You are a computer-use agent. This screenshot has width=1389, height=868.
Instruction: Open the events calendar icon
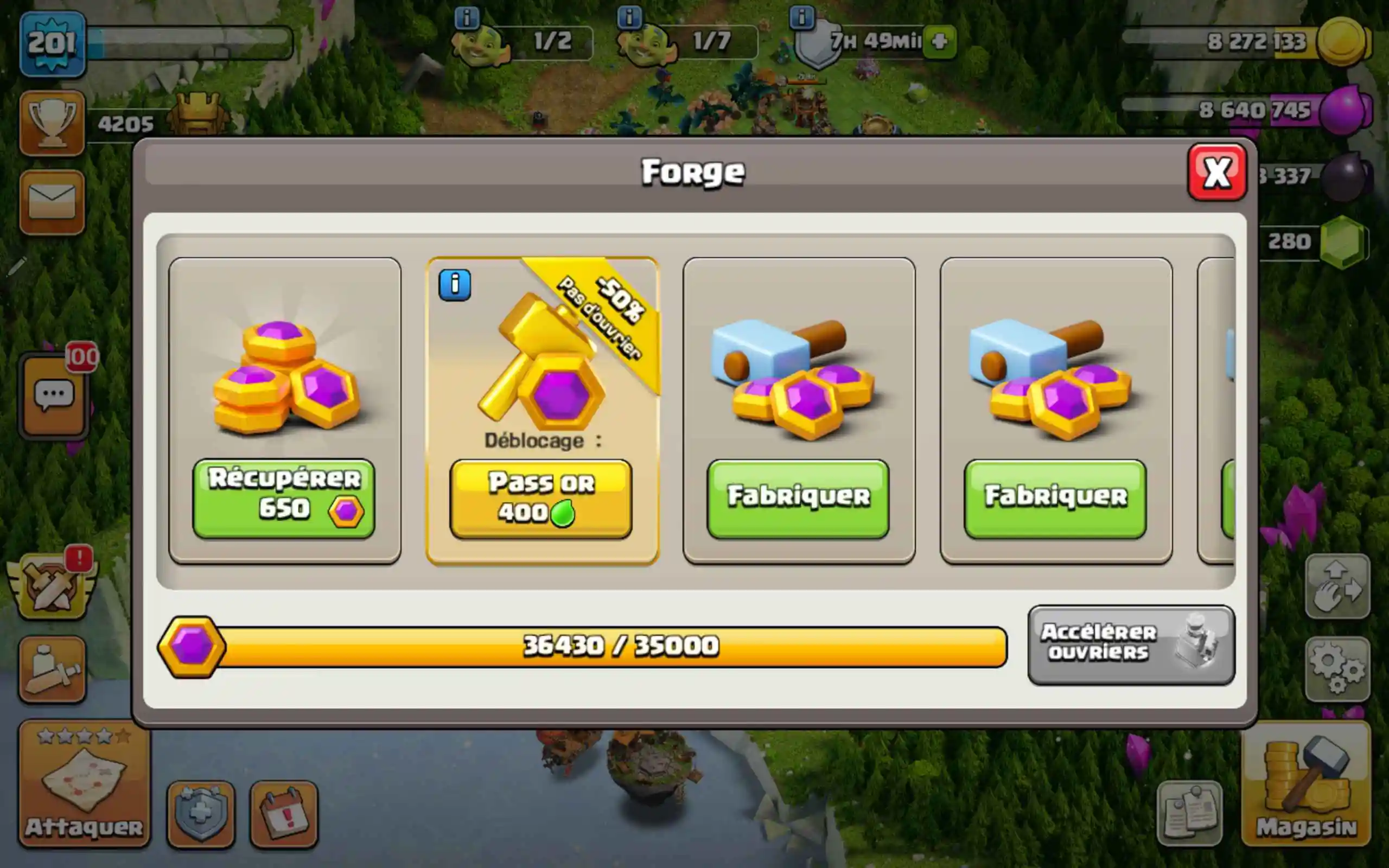(284, 814)
